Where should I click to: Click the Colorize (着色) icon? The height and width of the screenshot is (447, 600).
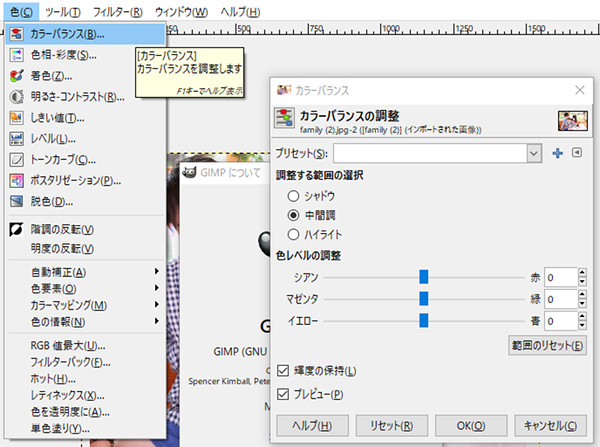coord(16,75)
